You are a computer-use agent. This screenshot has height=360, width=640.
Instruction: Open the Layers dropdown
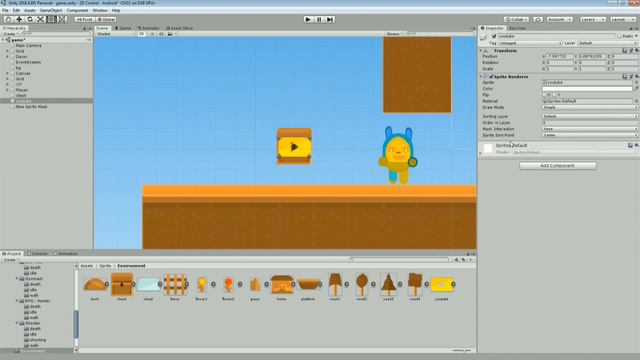[592, 19]
